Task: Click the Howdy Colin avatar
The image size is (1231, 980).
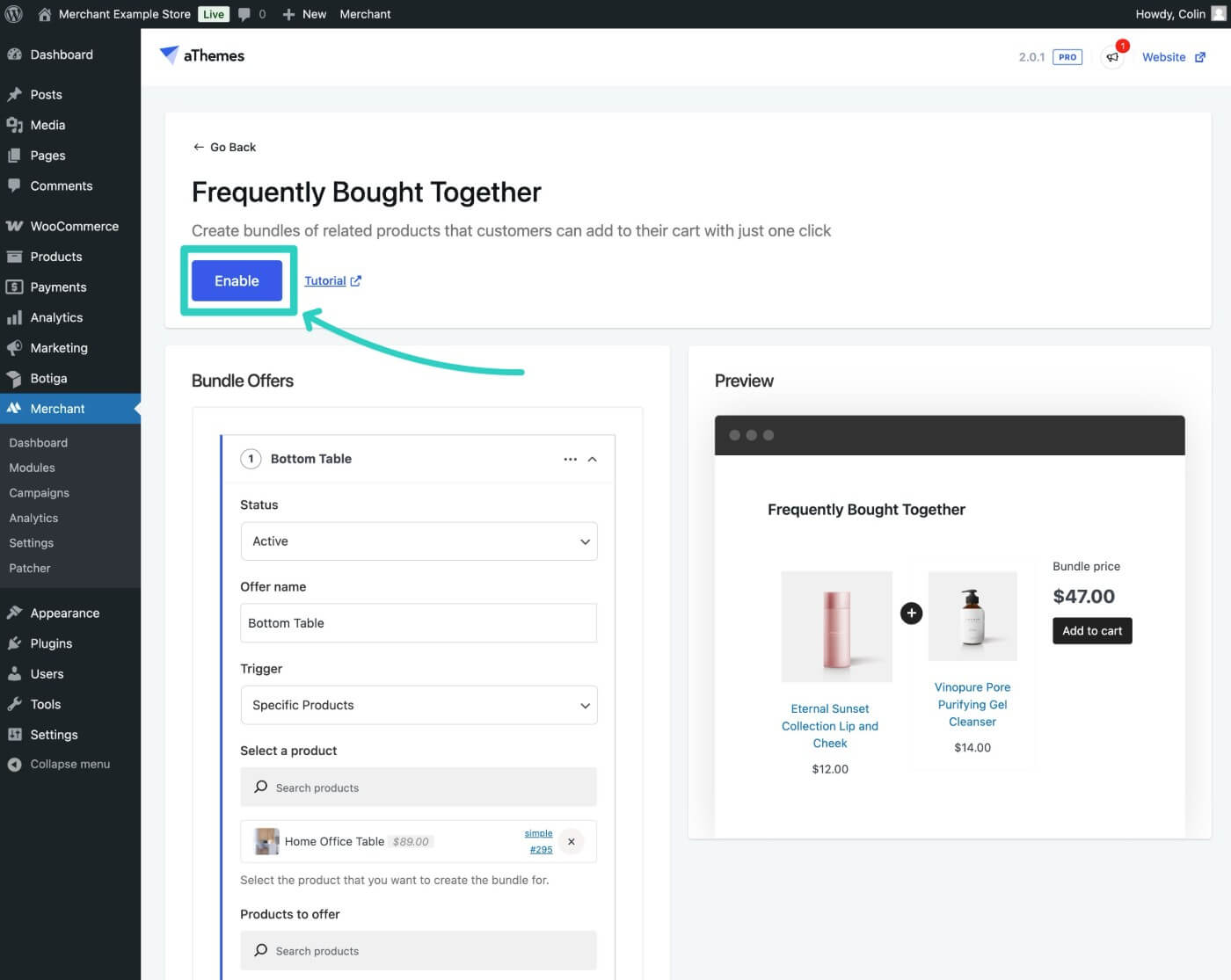Action: [1219, 14]
